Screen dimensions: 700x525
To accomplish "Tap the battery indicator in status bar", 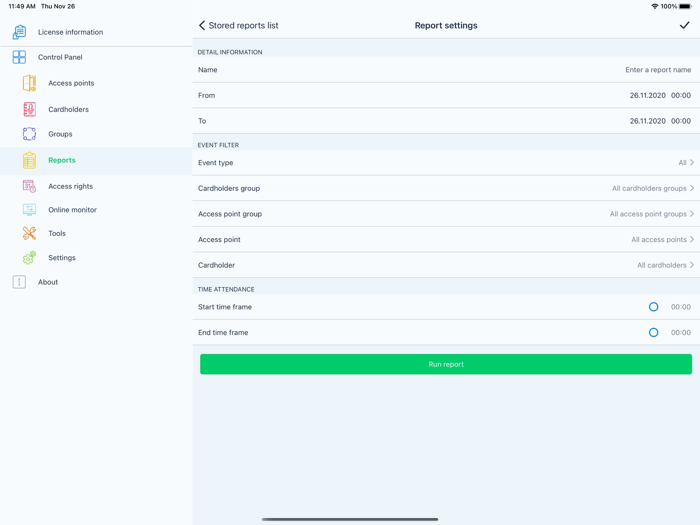I will (685, 6).
